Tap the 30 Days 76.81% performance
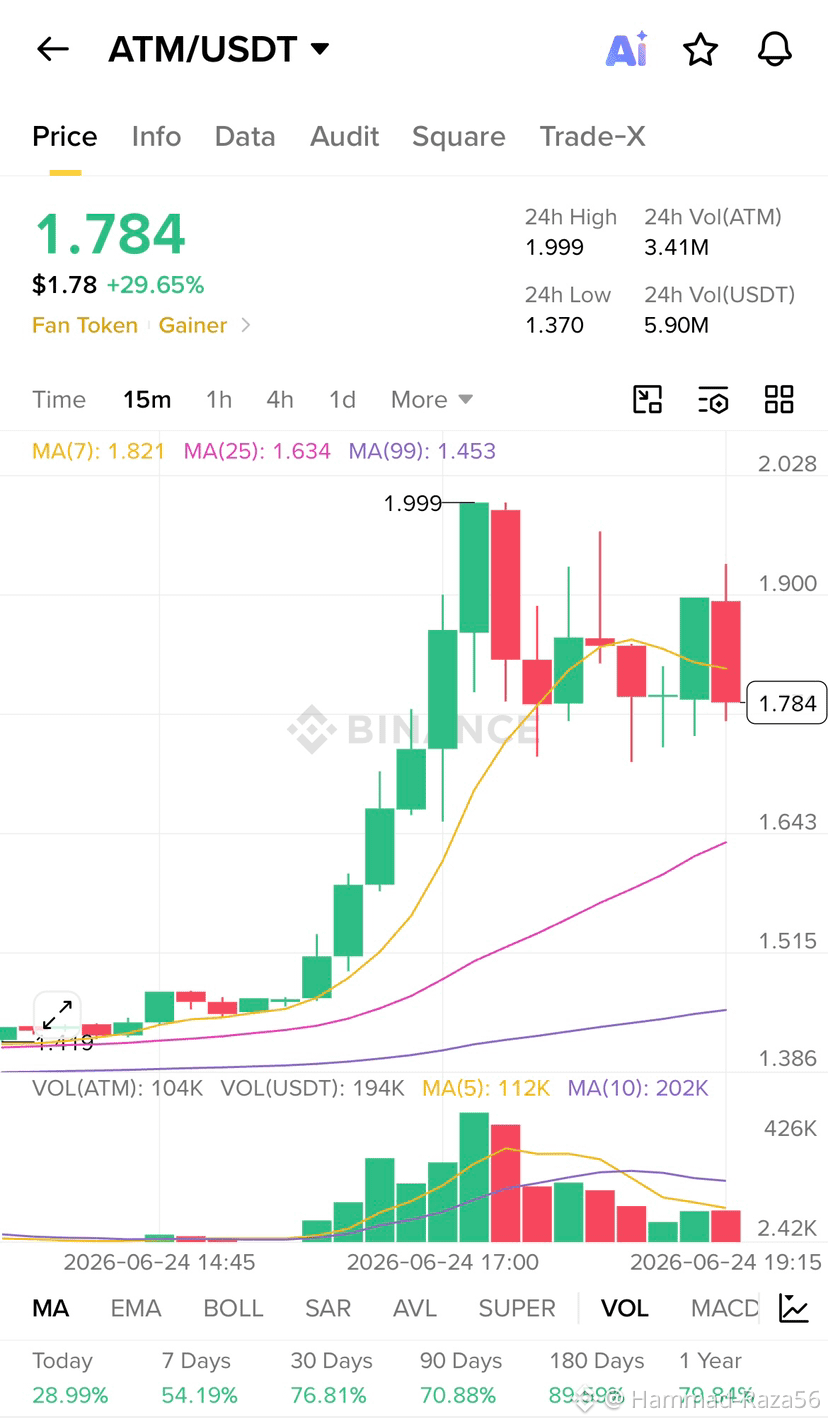Image resolution: width=828 pixels, height=1424 pixels. [x=331, y=1378]
